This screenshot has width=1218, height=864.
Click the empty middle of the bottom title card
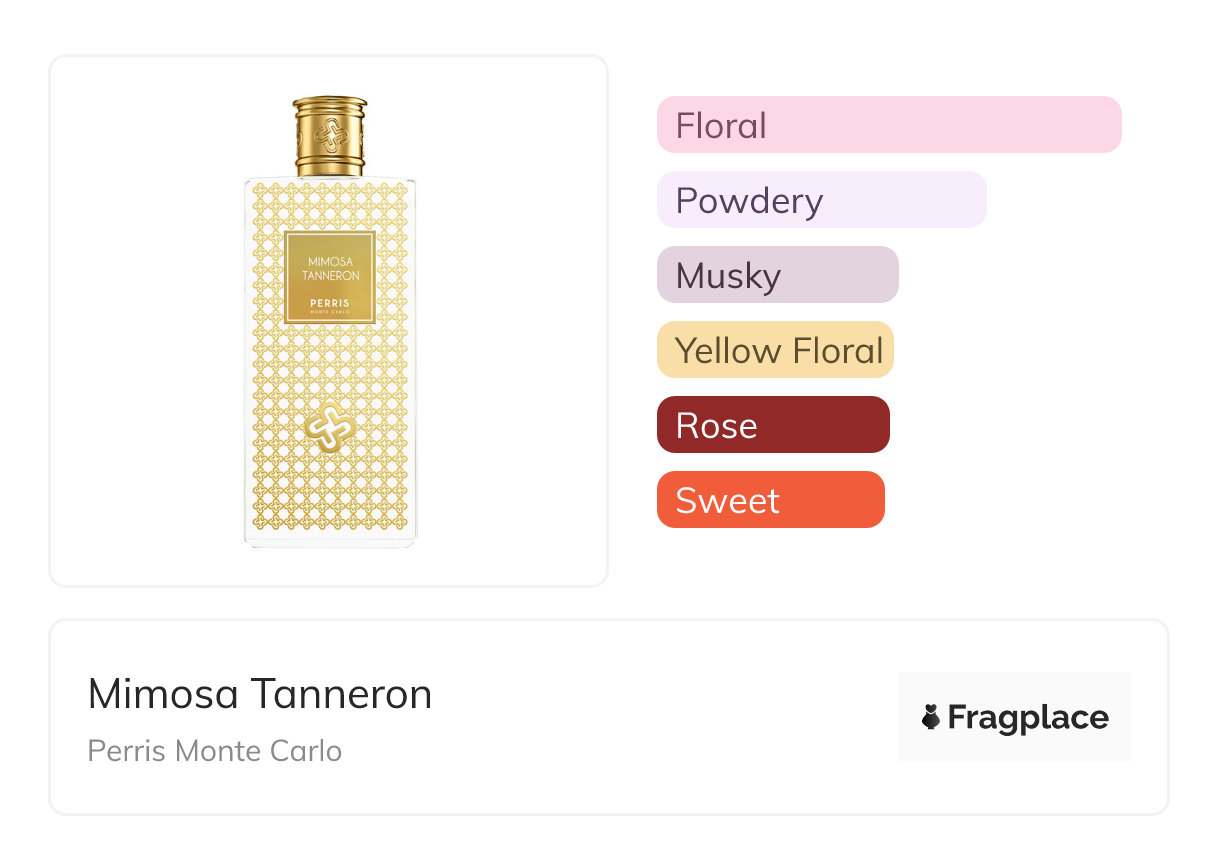(x=650, y=717)
